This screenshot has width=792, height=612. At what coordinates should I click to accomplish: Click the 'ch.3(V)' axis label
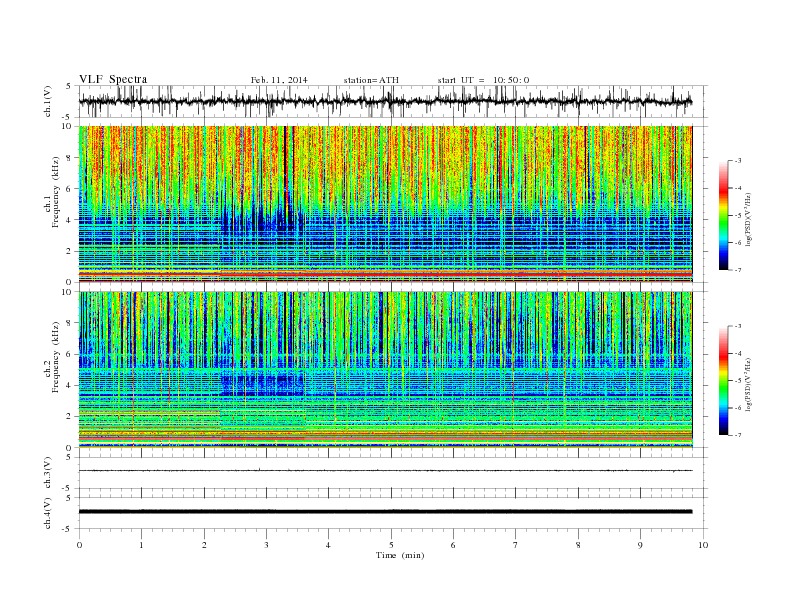click(48, 473)
